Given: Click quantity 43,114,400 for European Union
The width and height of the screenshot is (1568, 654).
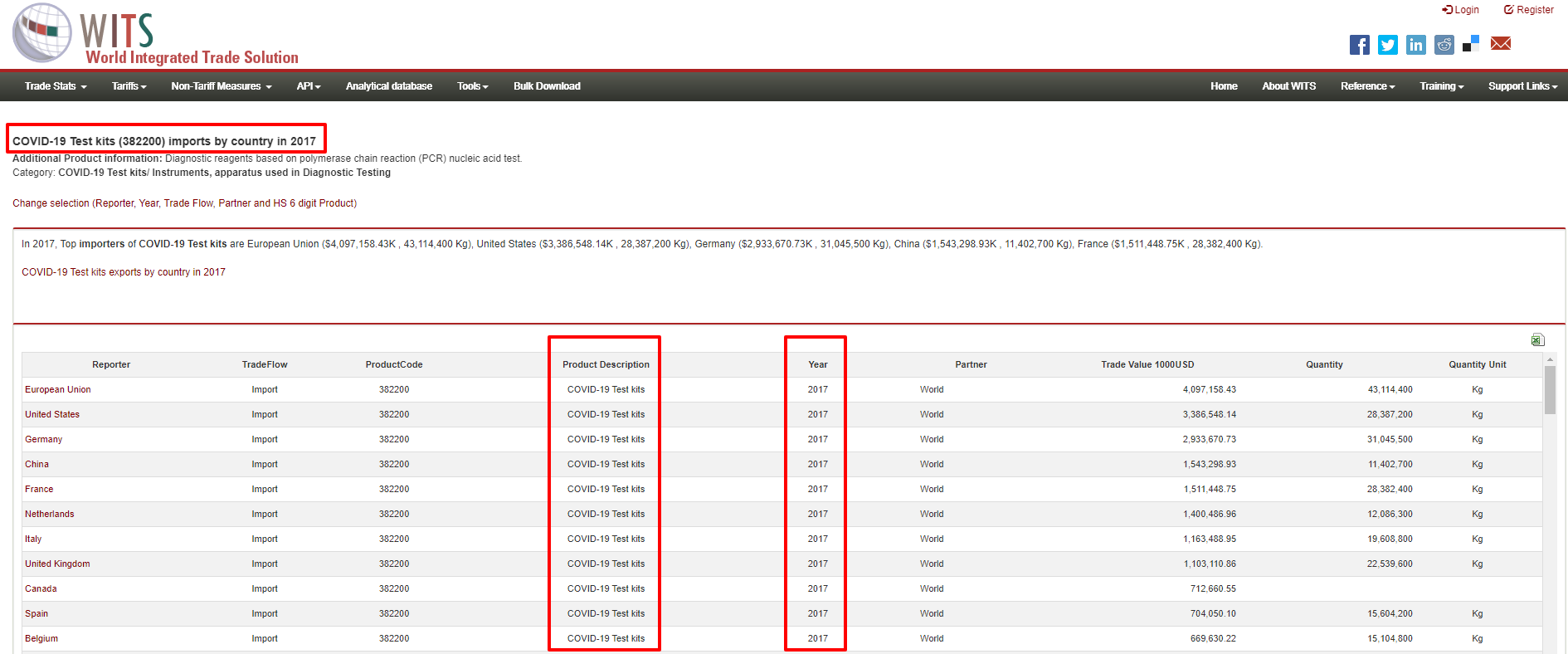Looking at the screenshot, I should click(x=1390, y=389).
